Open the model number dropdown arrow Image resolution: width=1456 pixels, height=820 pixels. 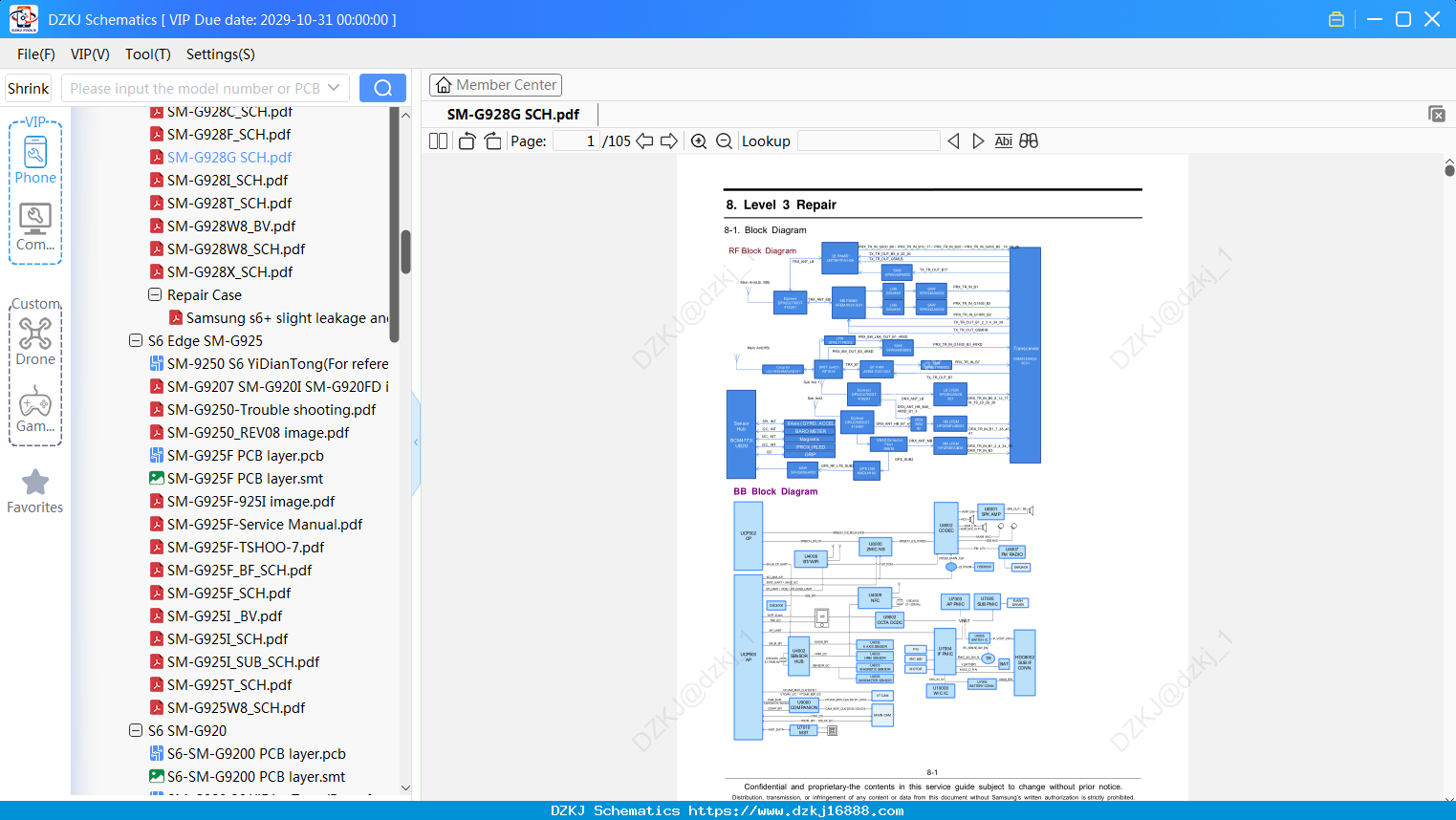point(334,88)
